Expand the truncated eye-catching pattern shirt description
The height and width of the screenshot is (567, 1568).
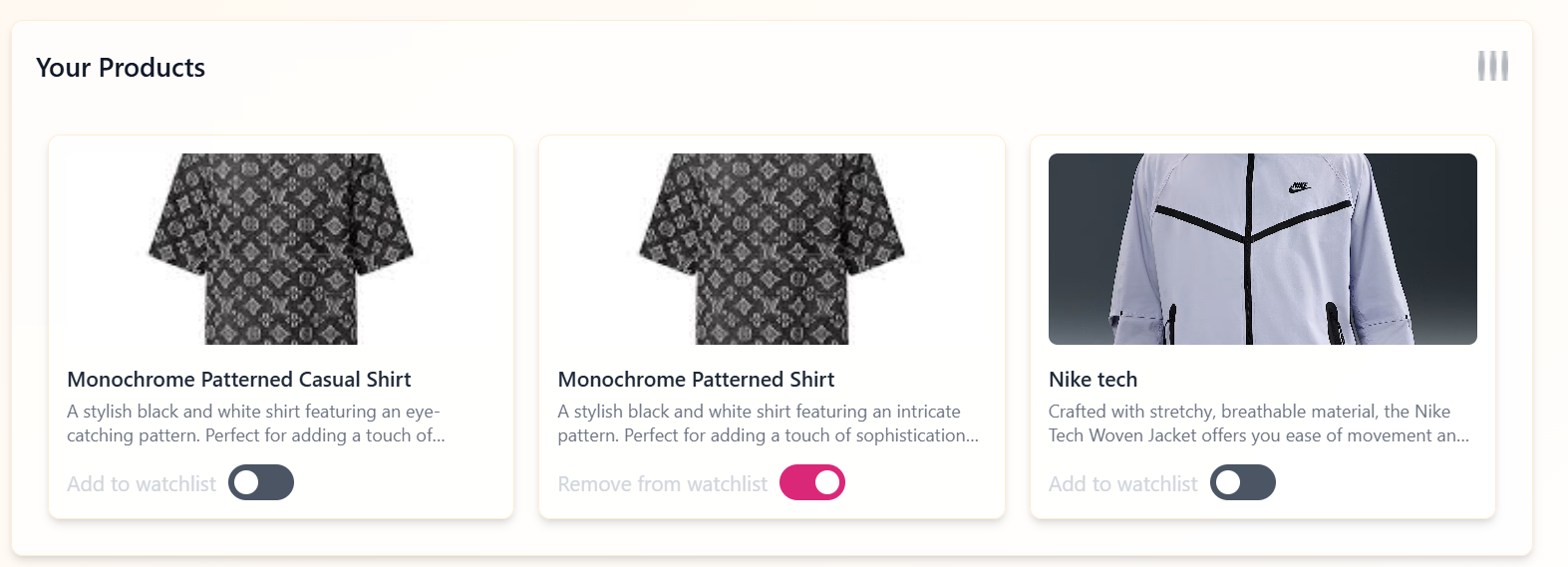pos(256,424)
